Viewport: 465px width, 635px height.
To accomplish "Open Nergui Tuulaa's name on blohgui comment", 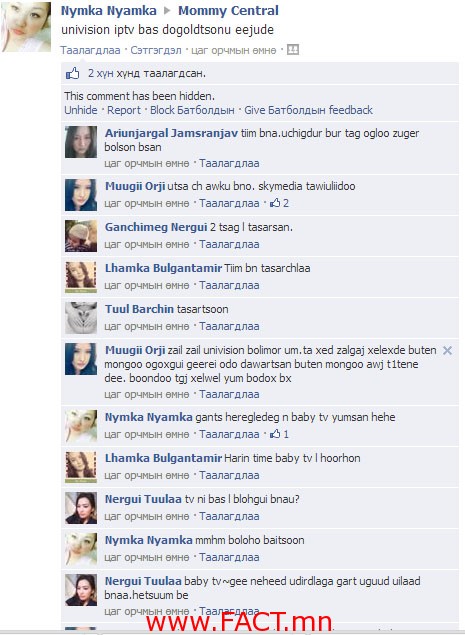I will point(143,499).
